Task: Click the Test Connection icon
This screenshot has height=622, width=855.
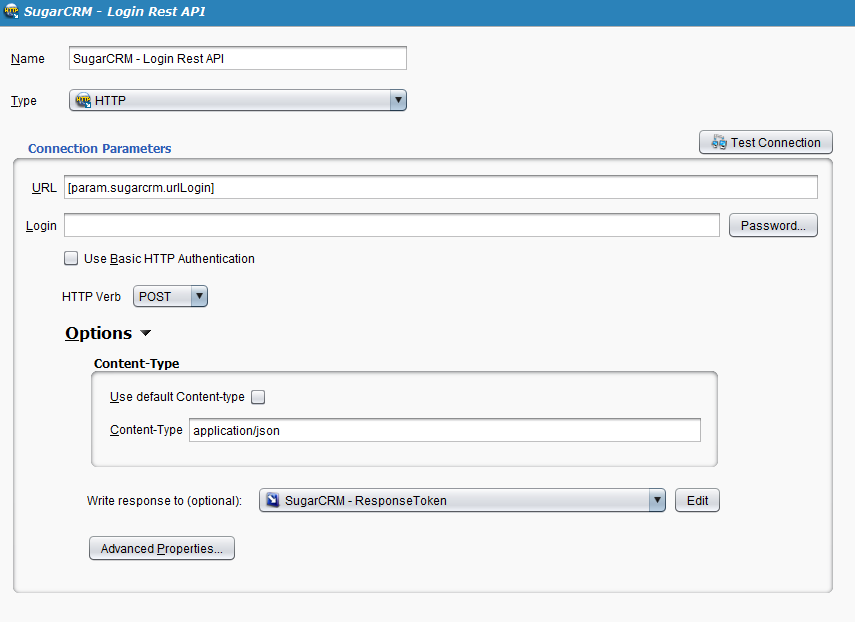Action: (717, 142)
